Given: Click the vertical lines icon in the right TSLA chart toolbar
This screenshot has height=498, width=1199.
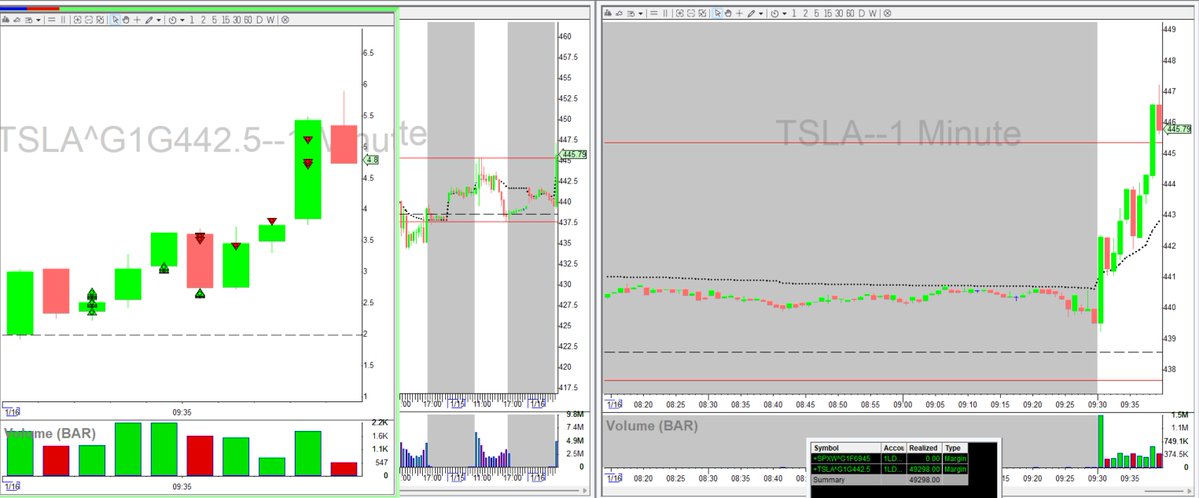Looking at the screenshot, I should click(664, 13).
